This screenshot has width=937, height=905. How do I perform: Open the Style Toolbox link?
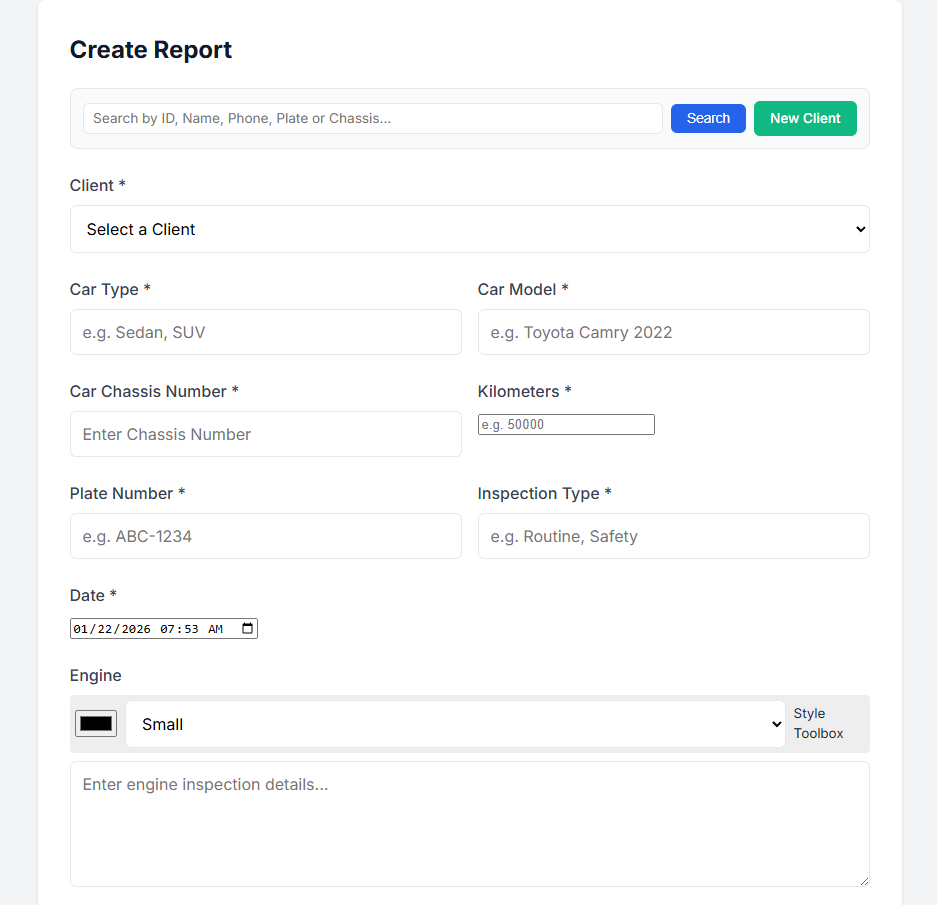coord(818,723)
